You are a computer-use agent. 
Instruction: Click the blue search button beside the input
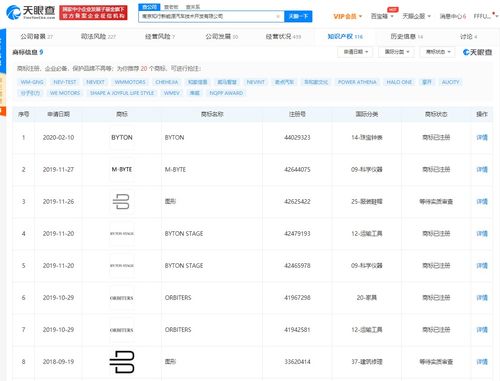tap(298, 16)
